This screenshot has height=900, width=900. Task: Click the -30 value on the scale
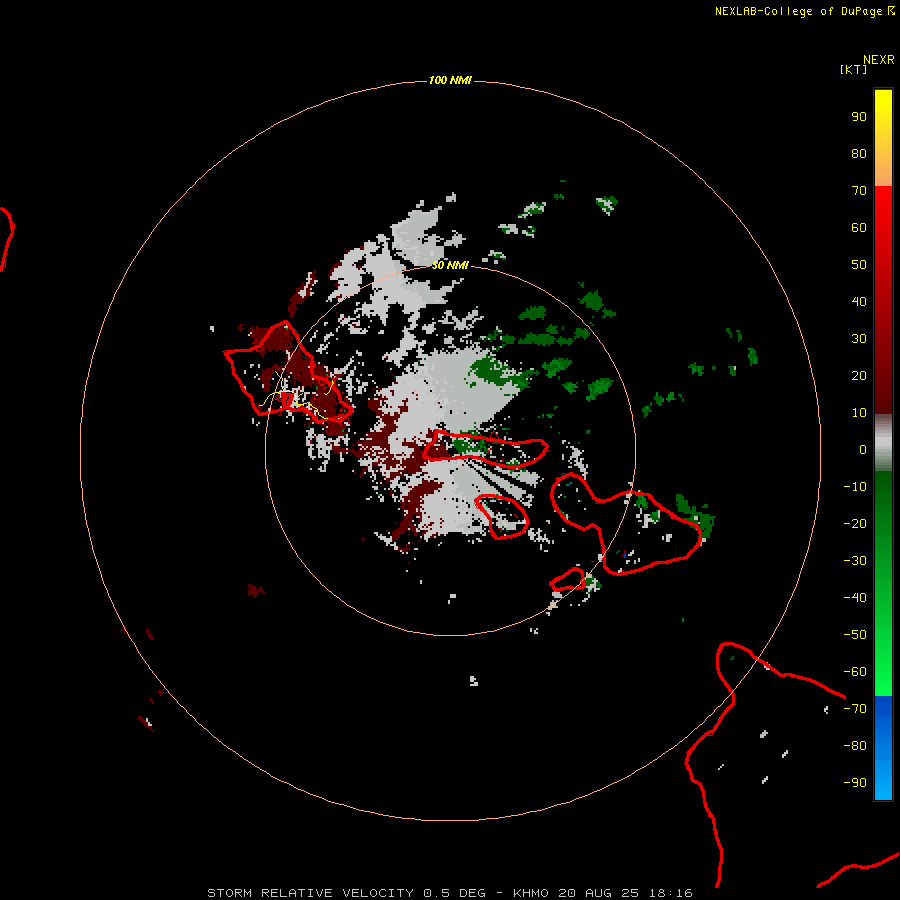[855, 561]
